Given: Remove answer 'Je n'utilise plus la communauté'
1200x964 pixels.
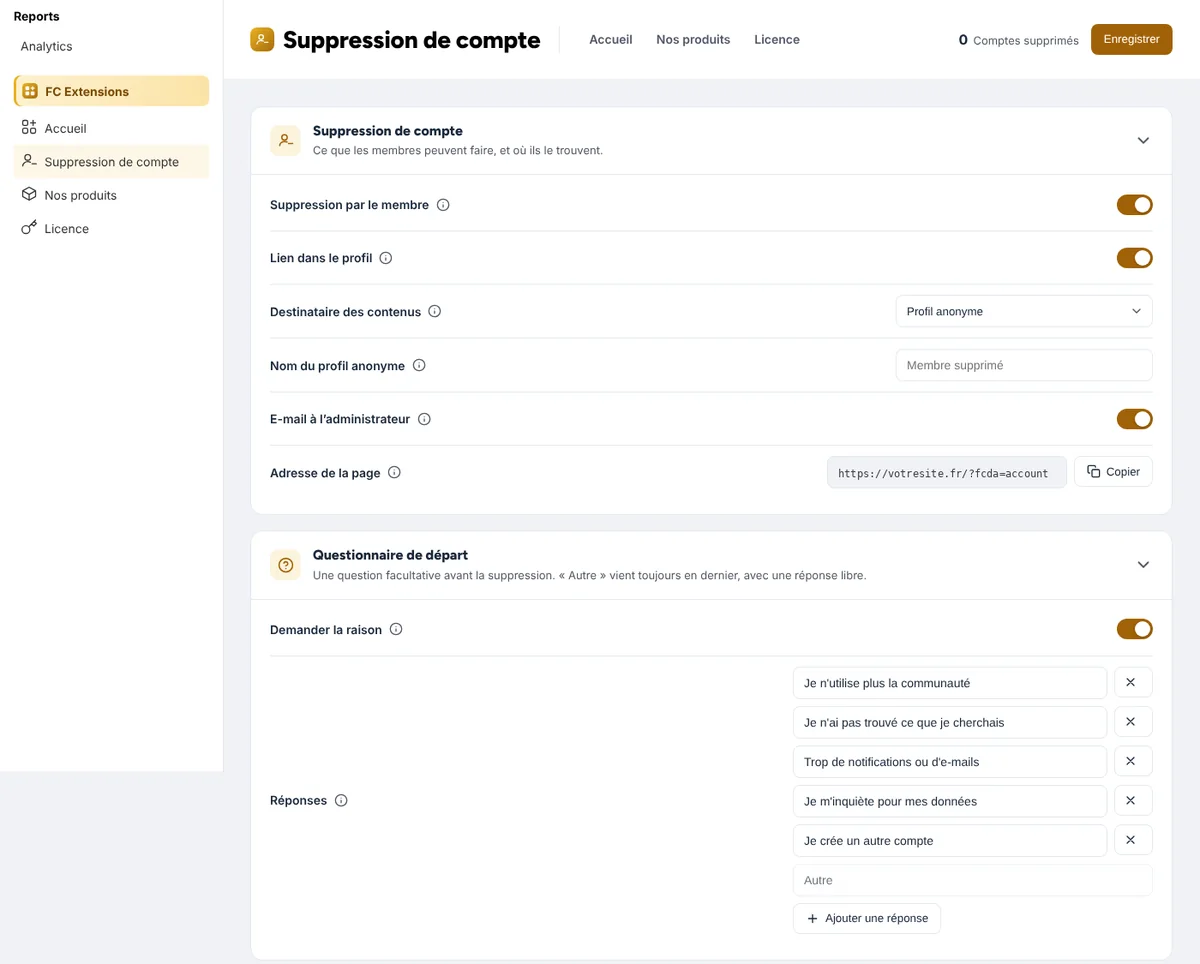Looking at the screenshot, I should 1133,682.
